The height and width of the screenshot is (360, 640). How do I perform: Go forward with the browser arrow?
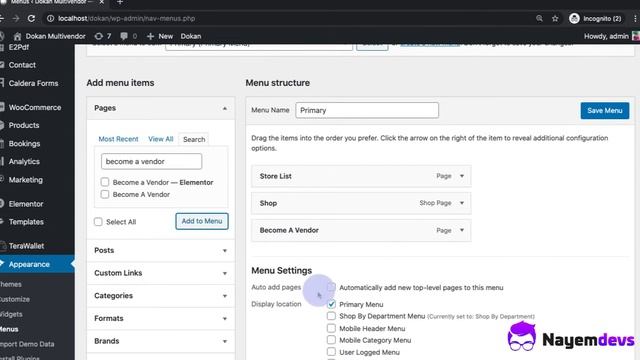pyautogui.click(x=16, y=18)
